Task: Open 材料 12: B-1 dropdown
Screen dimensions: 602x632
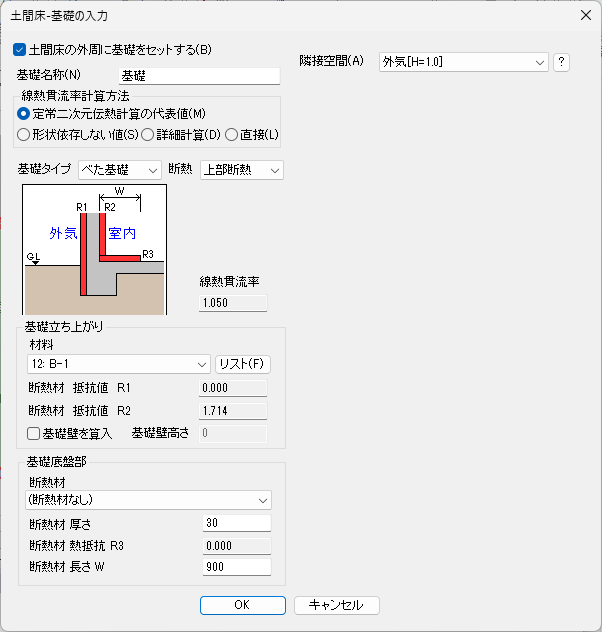Action: [119, 364]
